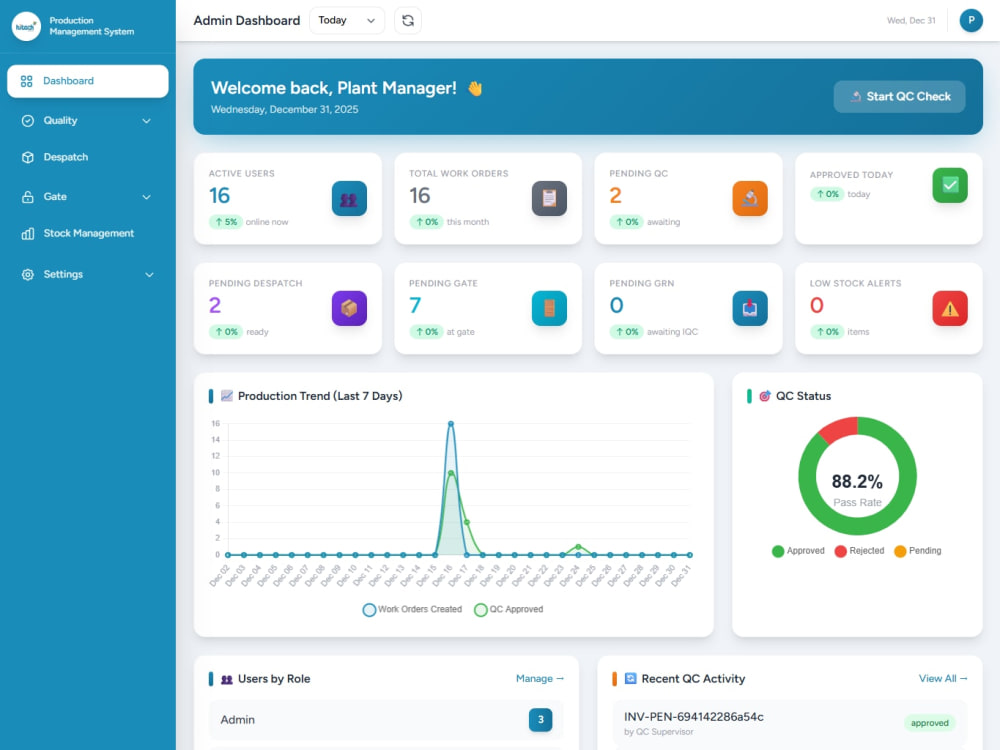The width and height of the screenshot is (1000, 750).
Task: Click the Pending QC count 2
Action: click(x=615, y=196)
